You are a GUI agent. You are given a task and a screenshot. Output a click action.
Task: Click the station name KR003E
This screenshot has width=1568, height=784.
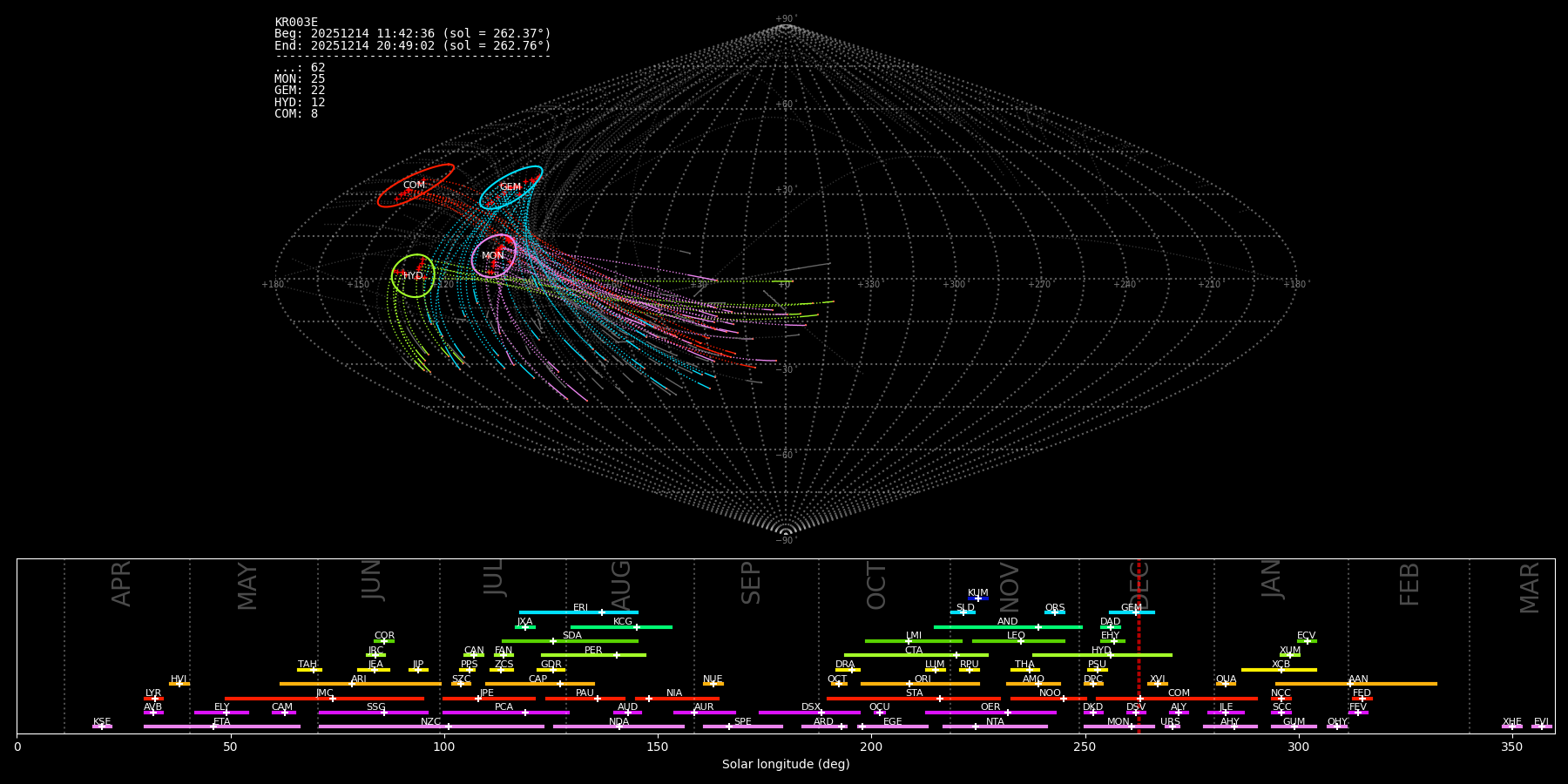296,23
